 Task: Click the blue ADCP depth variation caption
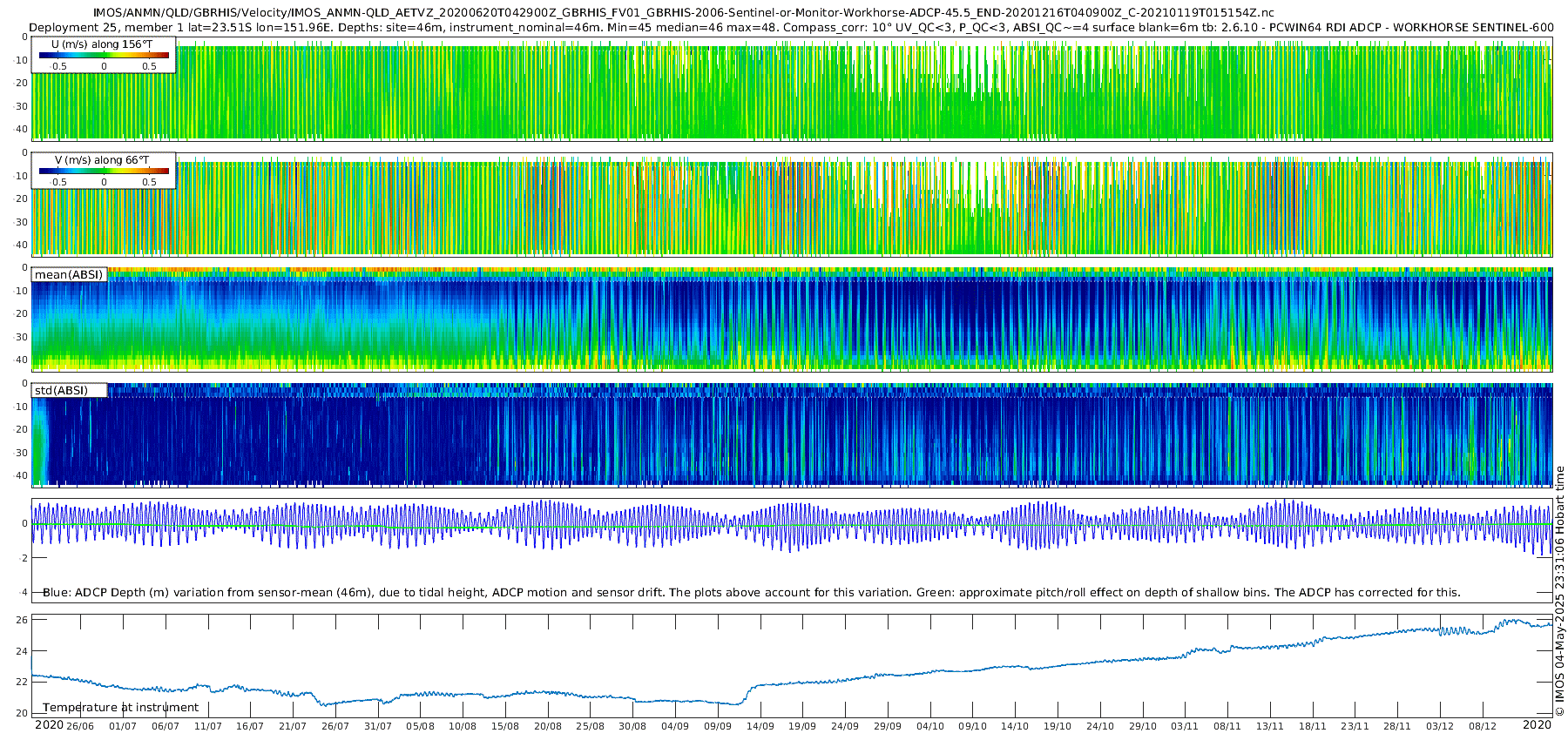pyautogui.click(x=751, y=592)
